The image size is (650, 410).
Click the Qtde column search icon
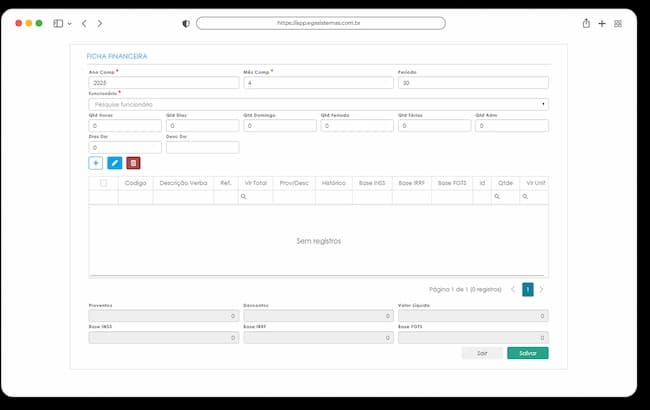(497, 197)
